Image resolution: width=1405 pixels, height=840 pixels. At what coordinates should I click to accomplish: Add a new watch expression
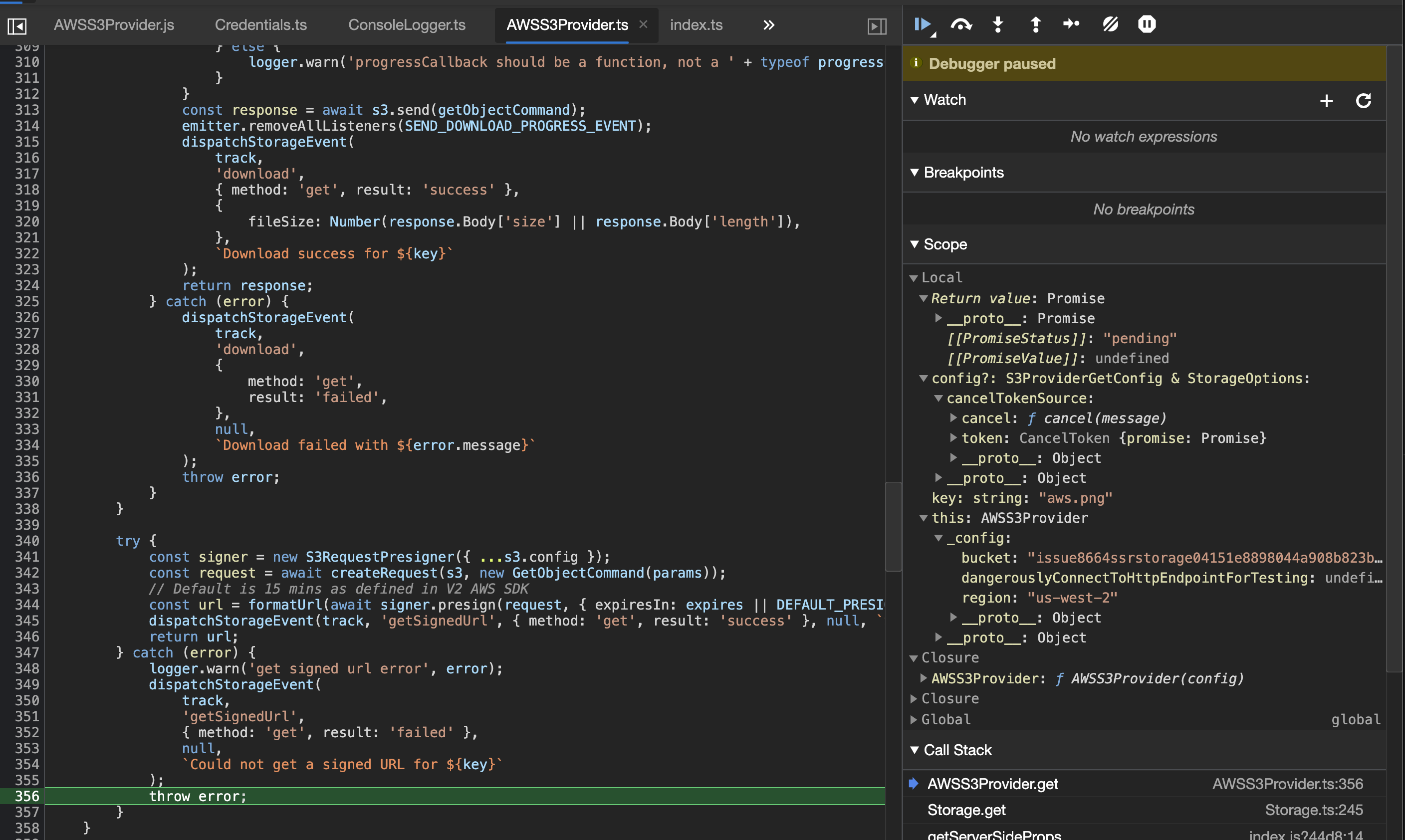click(1326, 100)
